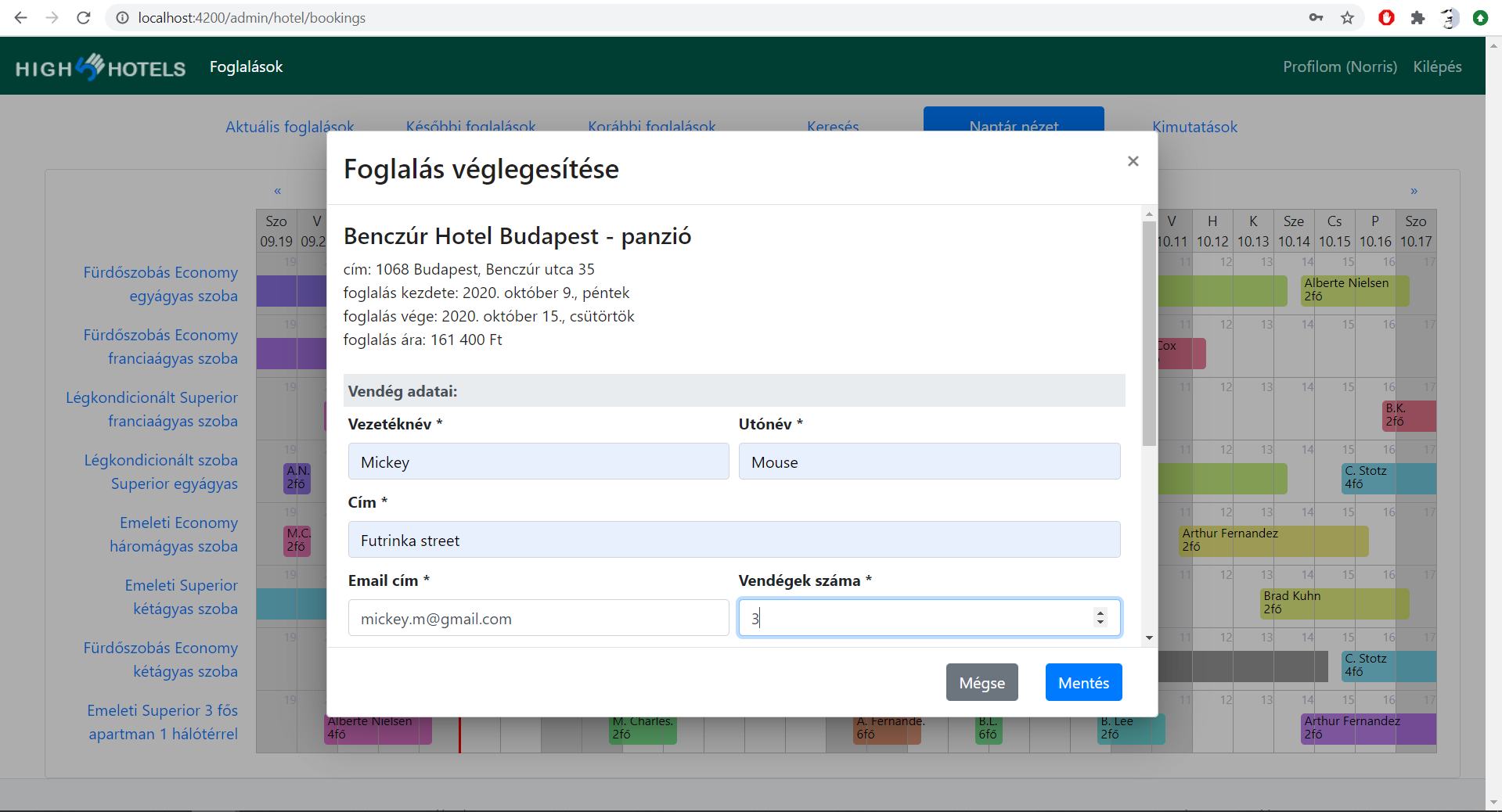Select the B.K. 2fő booking block
This screenshot has height=812, width=1502.
pos(1410,415)
